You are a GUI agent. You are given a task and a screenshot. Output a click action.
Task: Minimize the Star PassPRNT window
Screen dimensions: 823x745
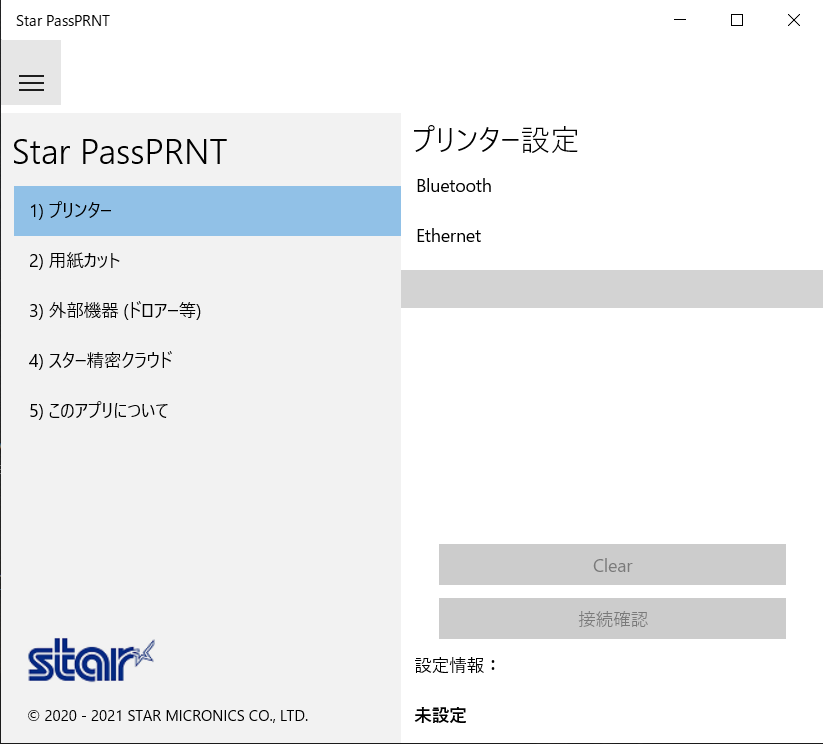coord(680,20)
